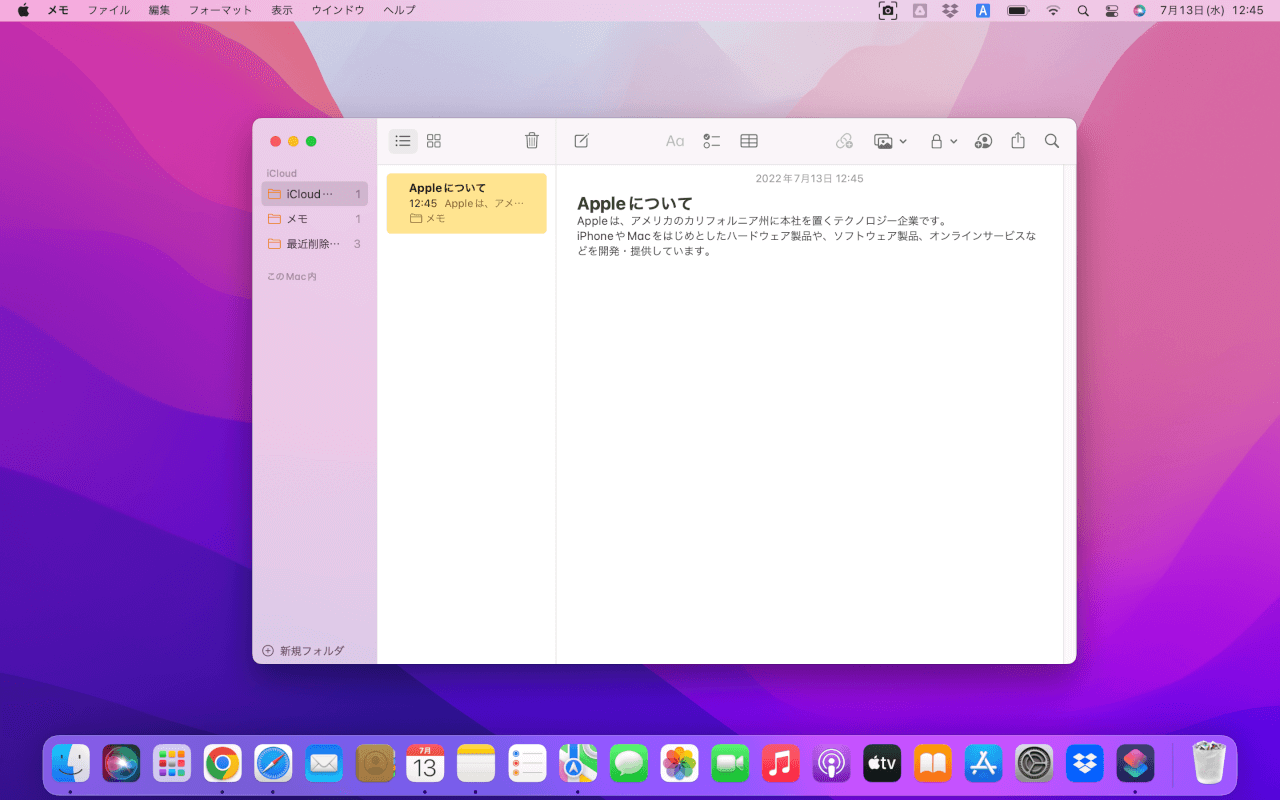Click the add link icon in toolbar
The width and height of the screenshot is (1280, 800).
point(845,141)
